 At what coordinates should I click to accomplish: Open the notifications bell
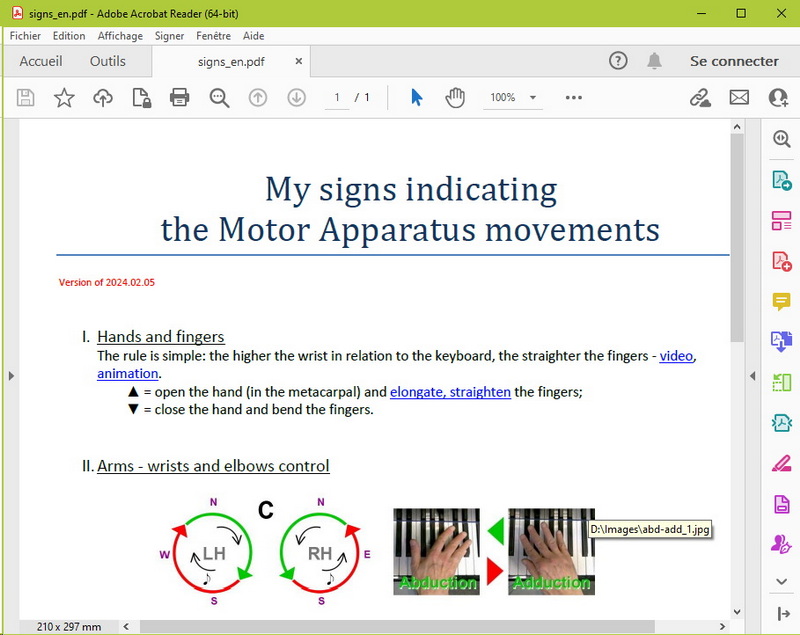[654, 61]
